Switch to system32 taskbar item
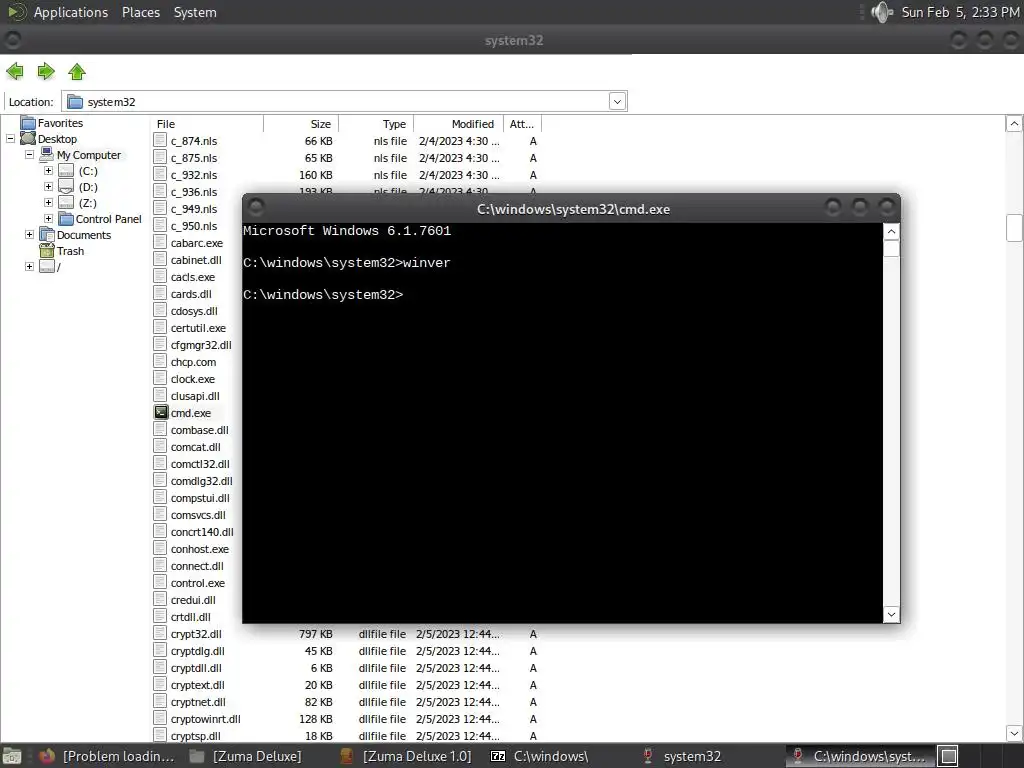This screenshot has width=1024, height=768. click(683, 756)
